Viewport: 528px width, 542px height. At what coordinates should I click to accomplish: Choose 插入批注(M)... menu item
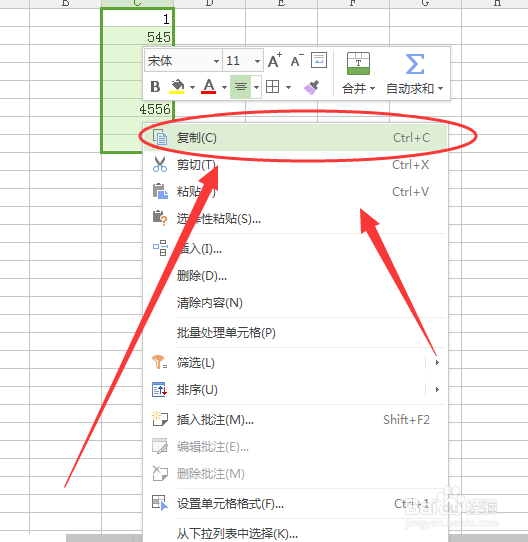coord(295,419)
